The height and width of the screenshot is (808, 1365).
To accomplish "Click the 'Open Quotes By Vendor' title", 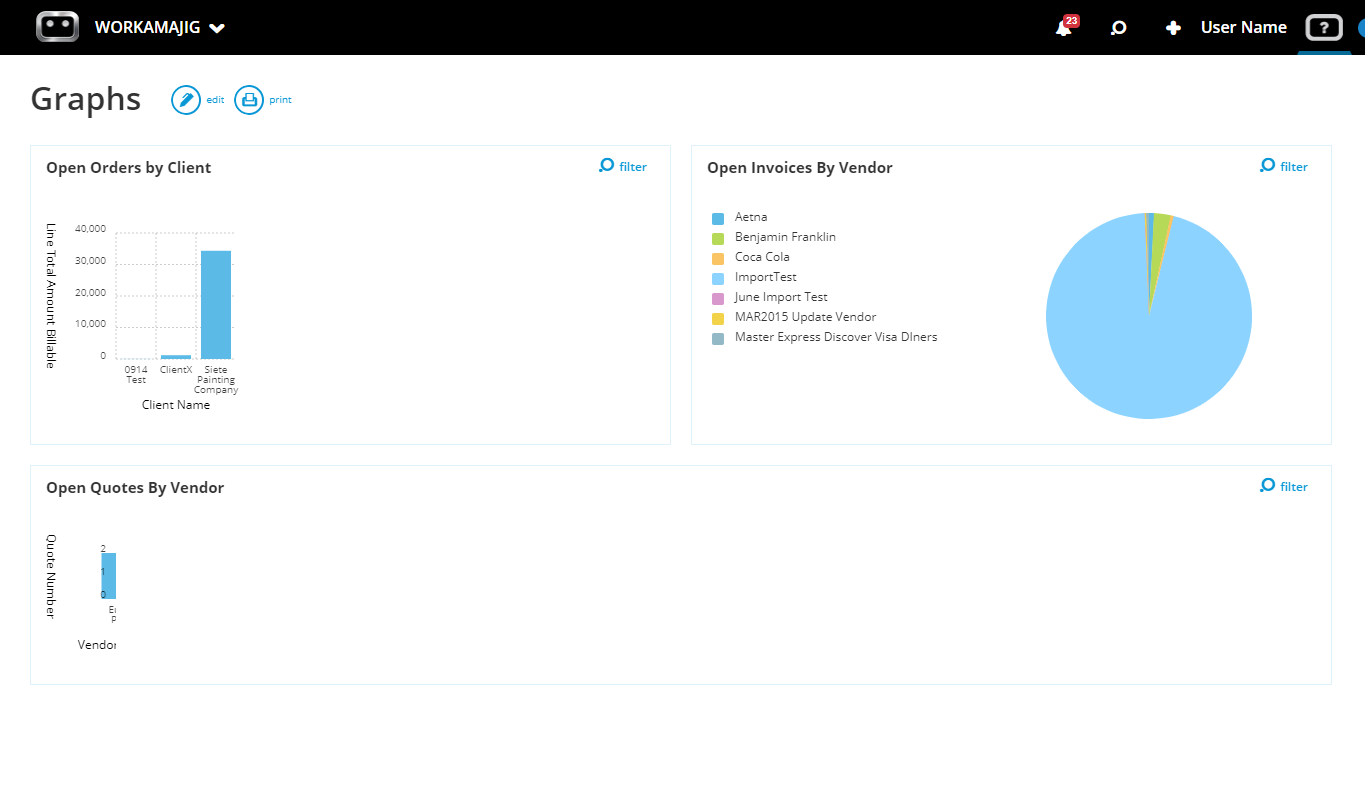I will 135,488.
